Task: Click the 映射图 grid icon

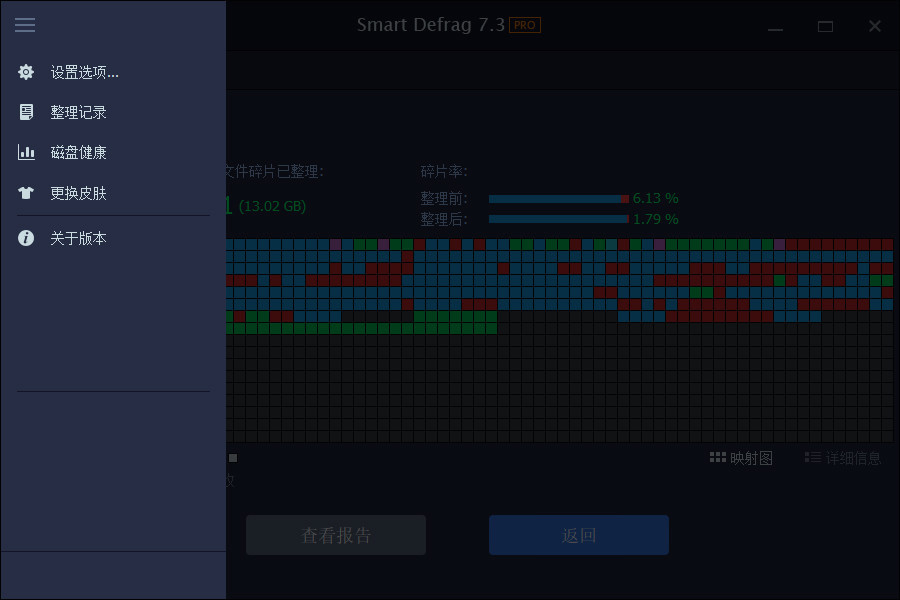Action: coord(717,458)
